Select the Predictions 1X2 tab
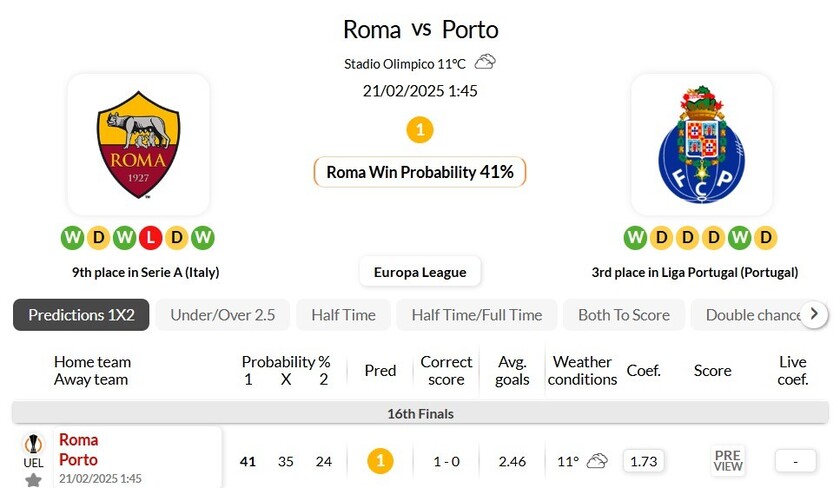Viewport: 840px width, 488px height. coord(81,315)
